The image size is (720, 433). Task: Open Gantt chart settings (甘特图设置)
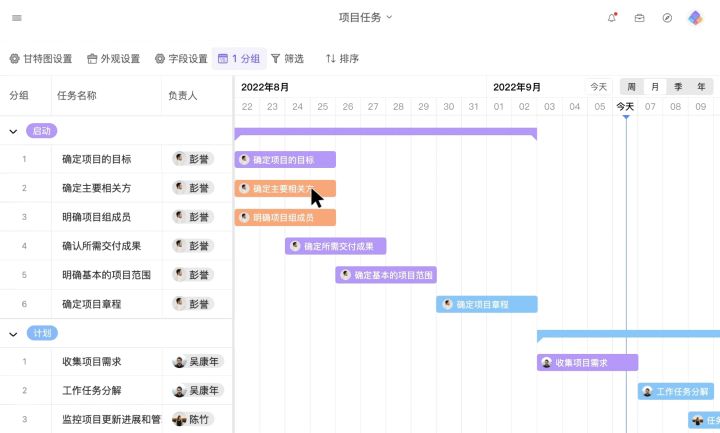[x=41, y=59]
